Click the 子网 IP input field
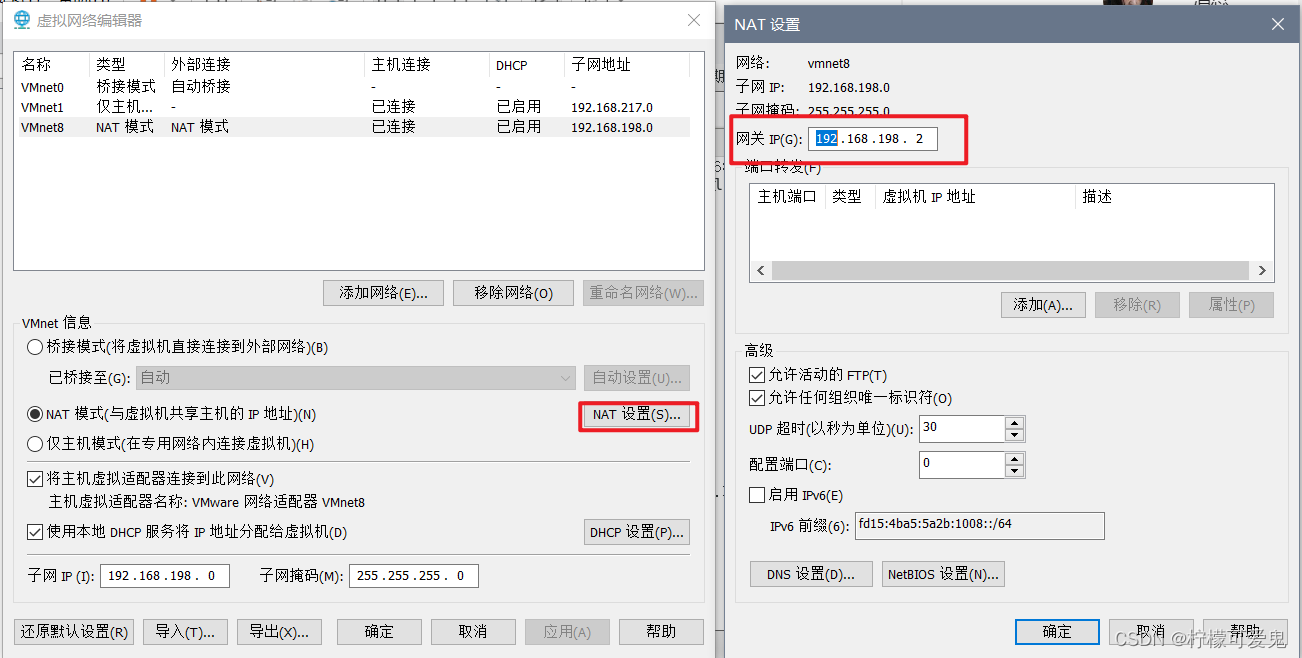 coord(165,576)
